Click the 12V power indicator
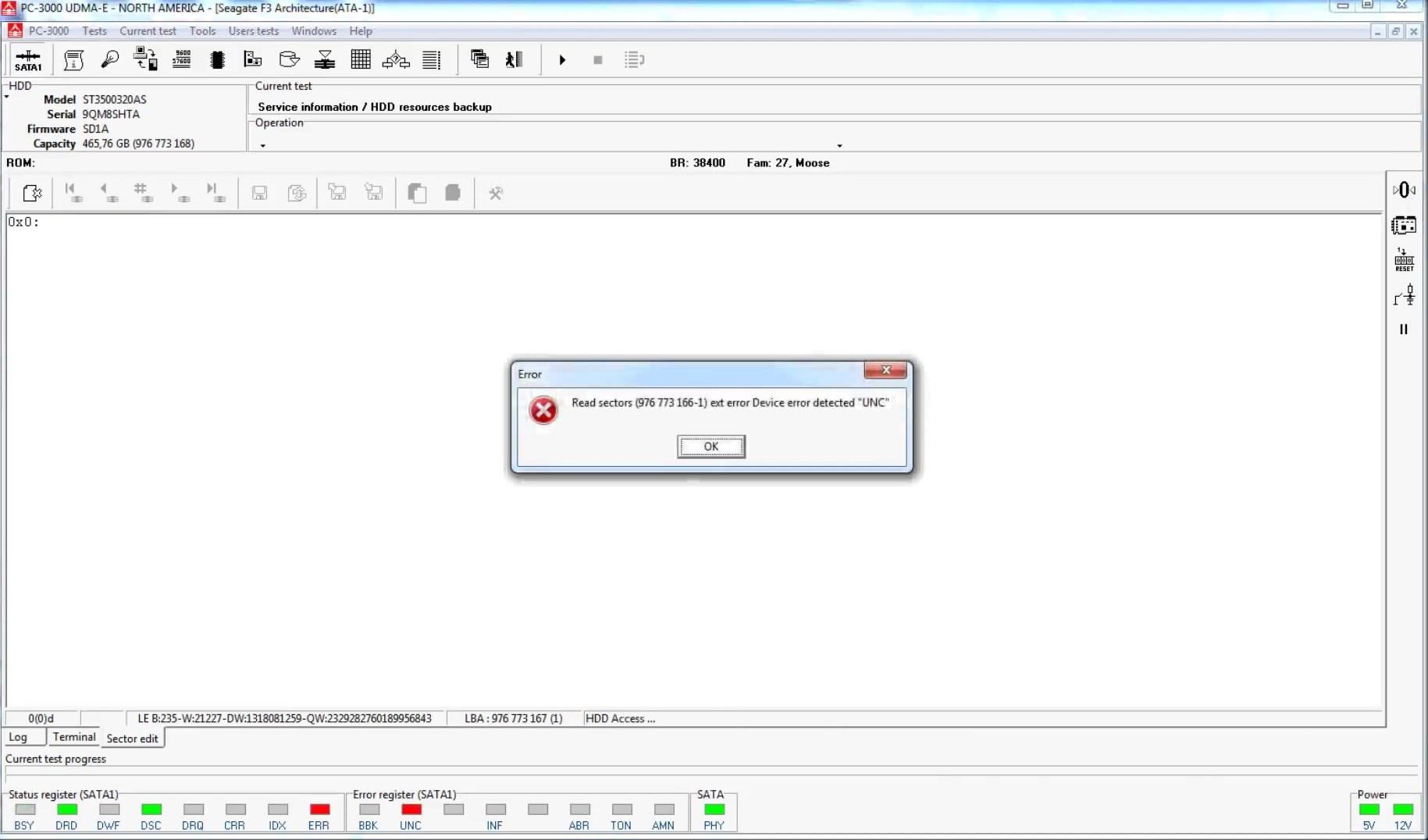Screen dimensions: 1428x840 1403,810
